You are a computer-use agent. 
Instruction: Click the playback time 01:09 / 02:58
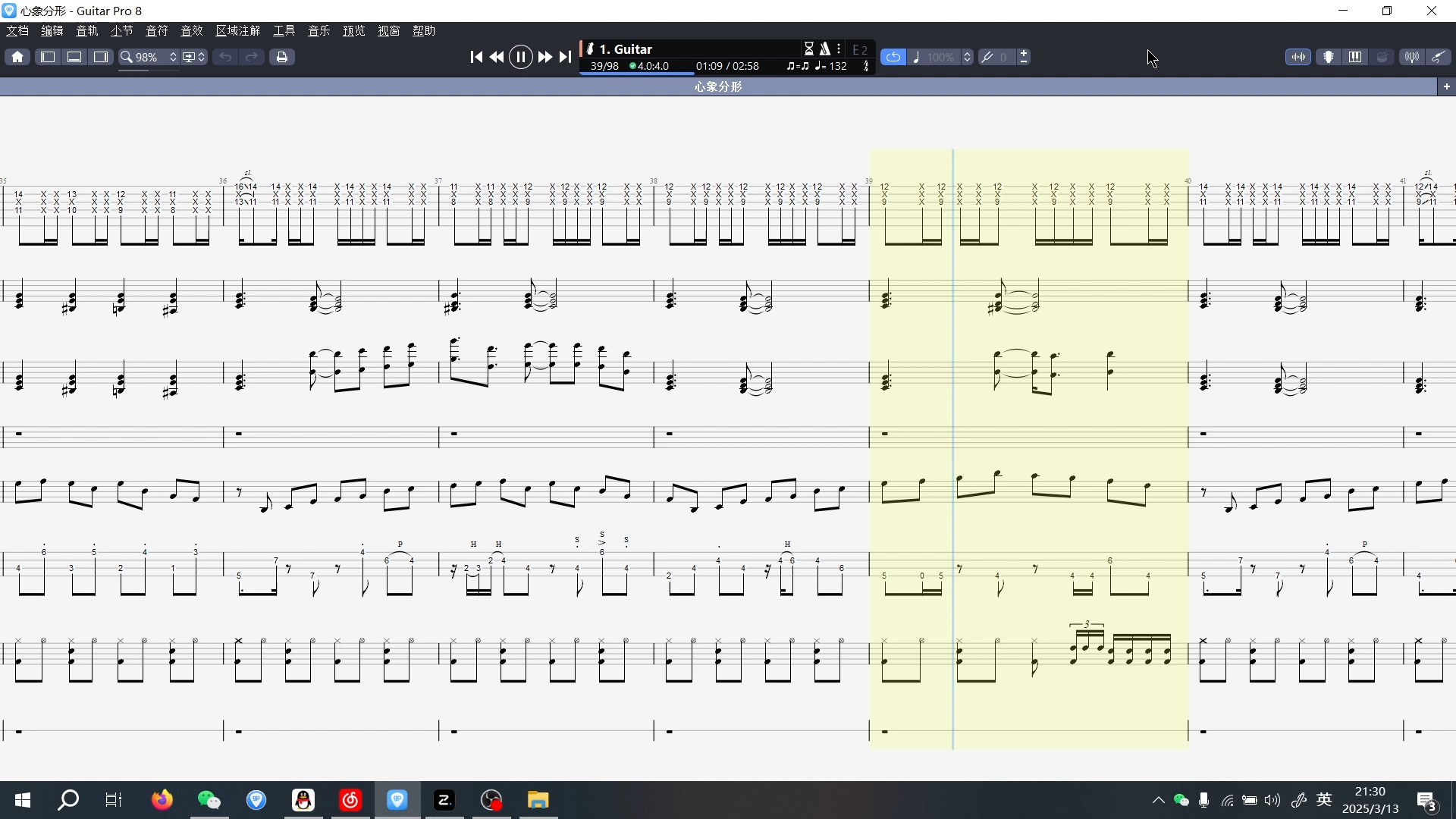click(x=727, y=66)
